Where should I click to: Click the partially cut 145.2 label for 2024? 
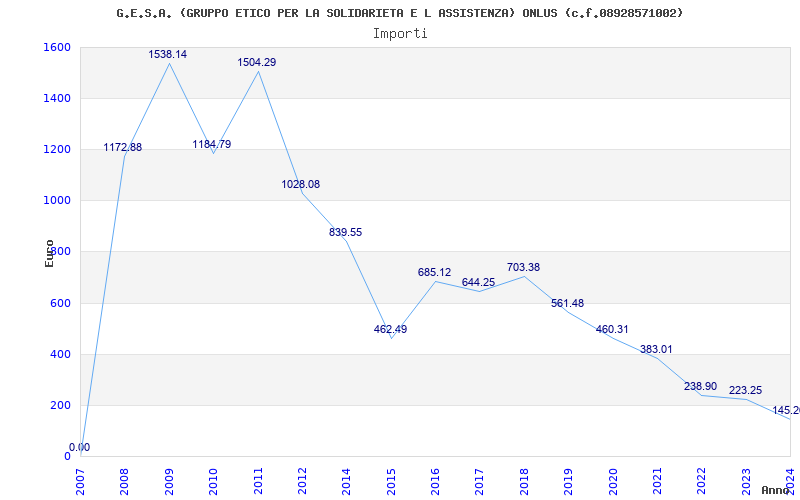point(786,410)
